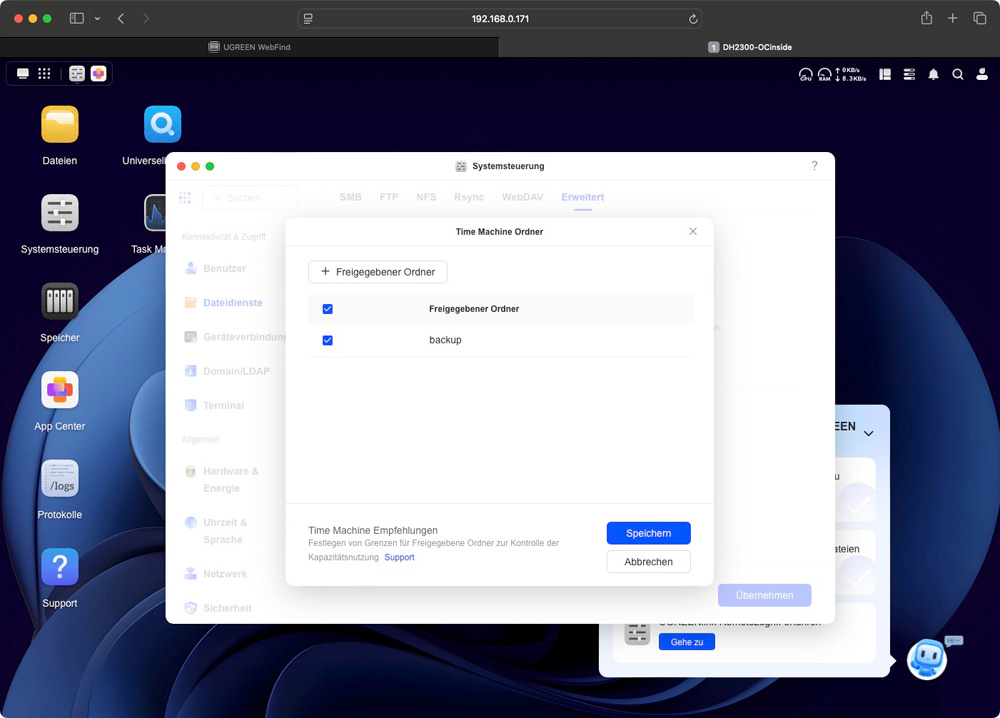
Task: Uncheck the backup folder checkbox
Action: tap(327, 341)
